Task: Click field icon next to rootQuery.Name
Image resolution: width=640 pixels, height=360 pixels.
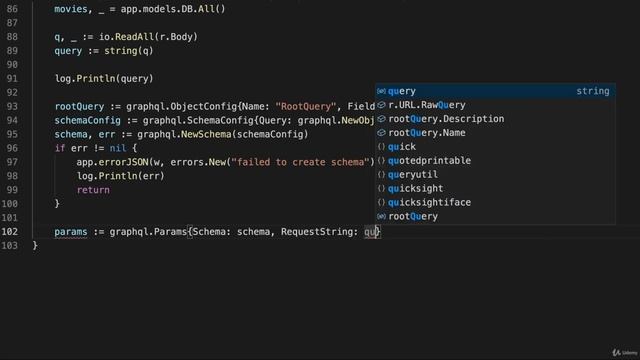Action: 381,133
